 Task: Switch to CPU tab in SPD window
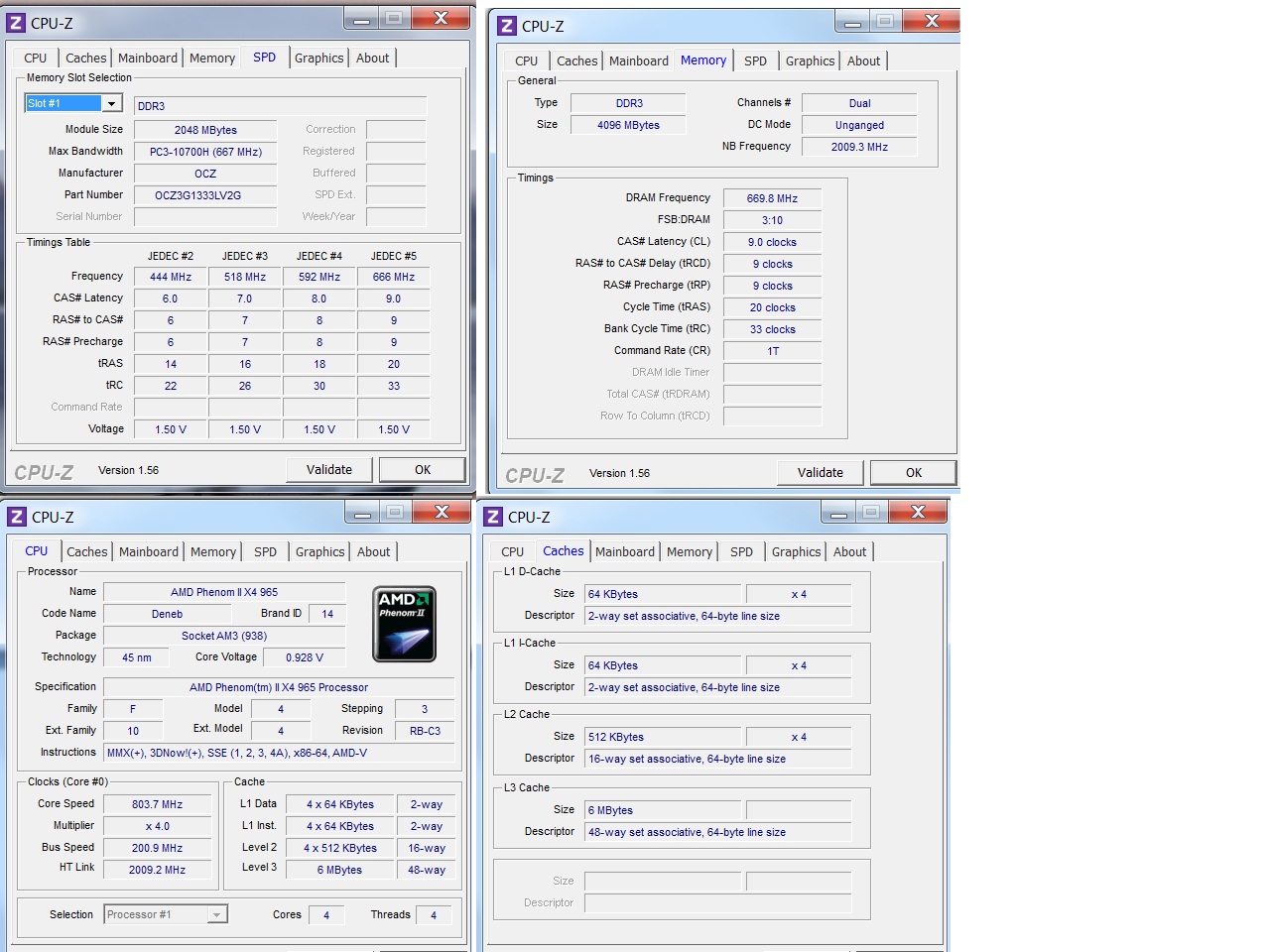coord(36,58)
